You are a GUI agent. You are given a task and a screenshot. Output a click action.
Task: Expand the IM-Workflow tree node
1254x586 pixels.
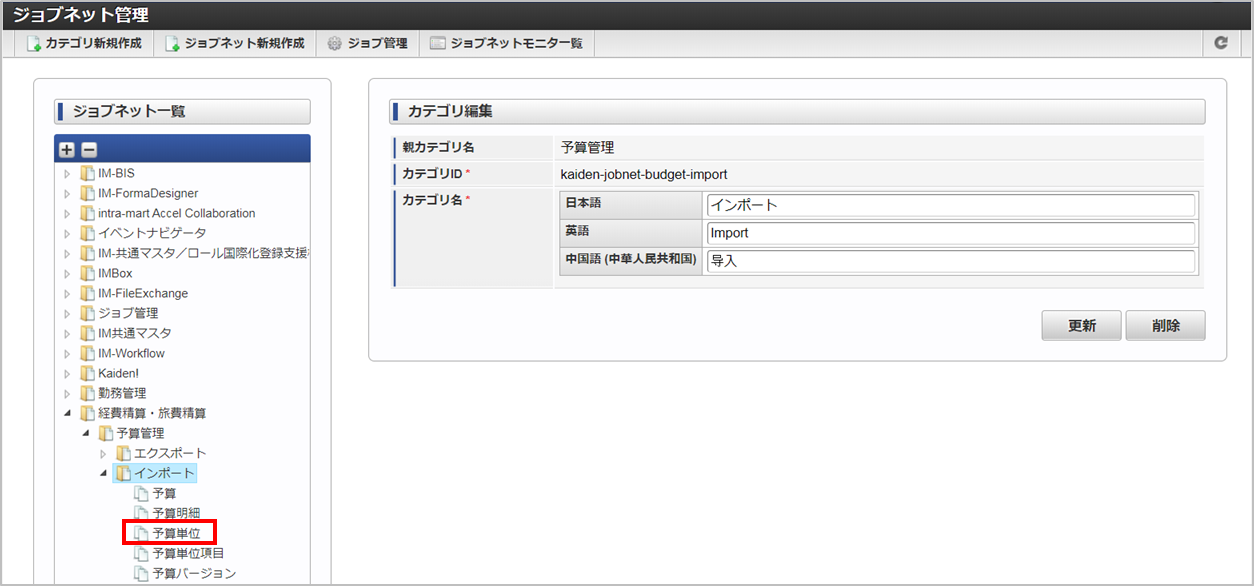[x=67, y=353]
